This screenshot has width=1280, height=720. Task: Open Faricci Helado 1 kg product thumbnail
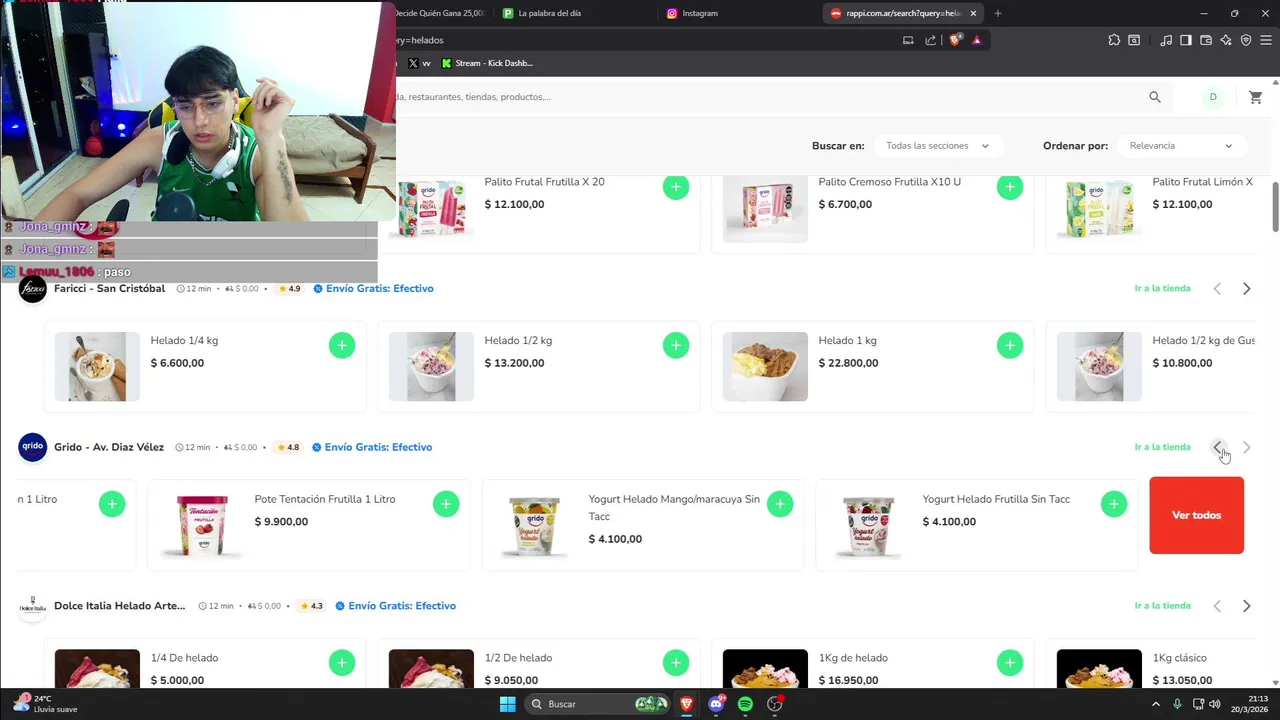(765, 367)
